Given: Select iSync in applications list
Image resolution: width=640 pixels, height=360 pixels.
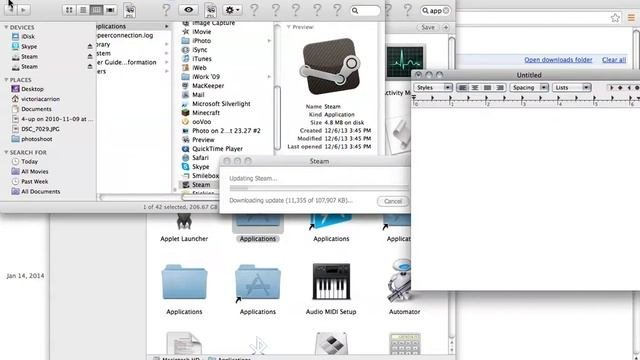Looking at the screenshot, I should [x=200, y=49].
